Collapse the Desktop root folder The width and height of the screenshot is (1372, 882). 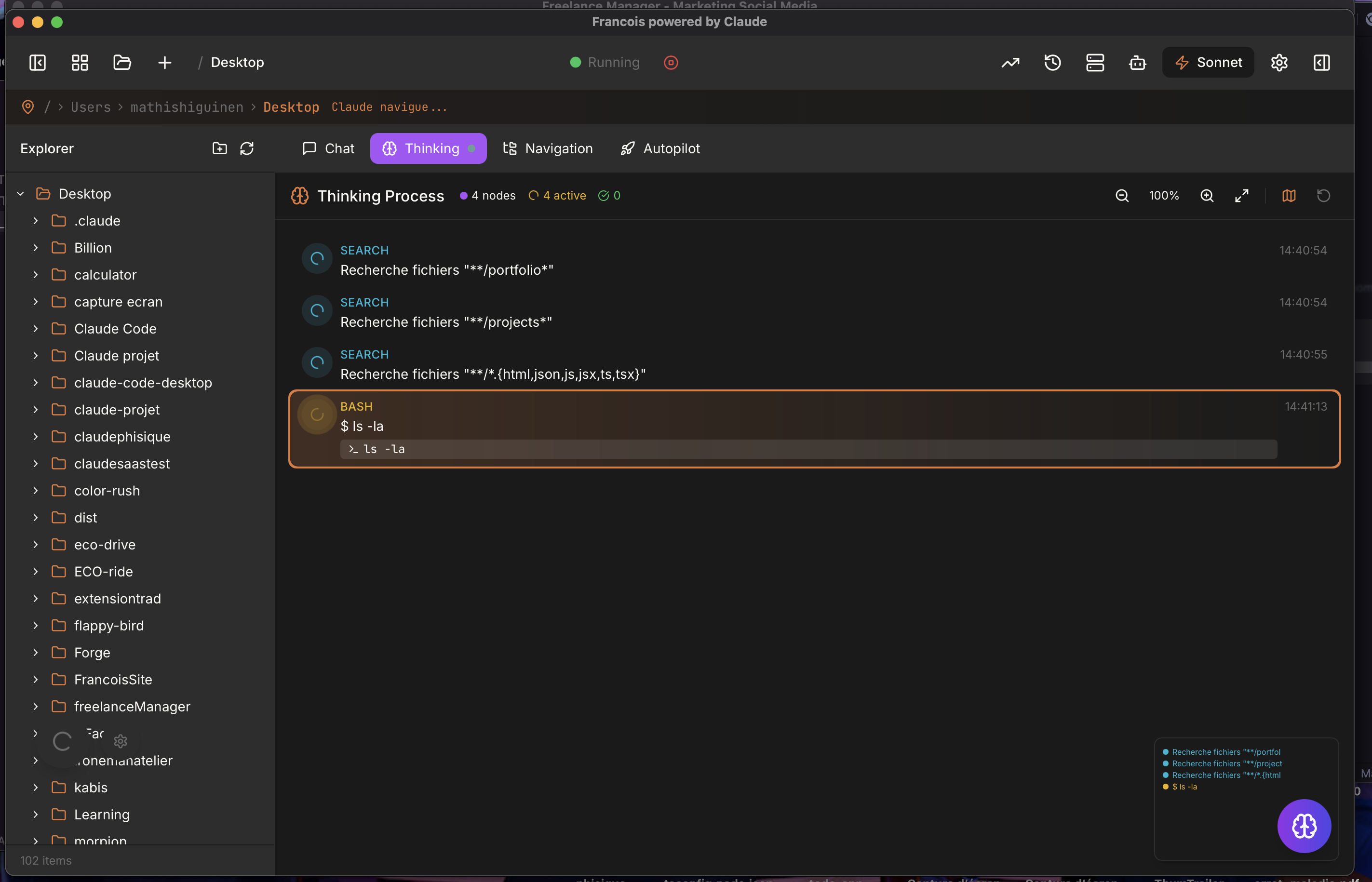[21, 194]
